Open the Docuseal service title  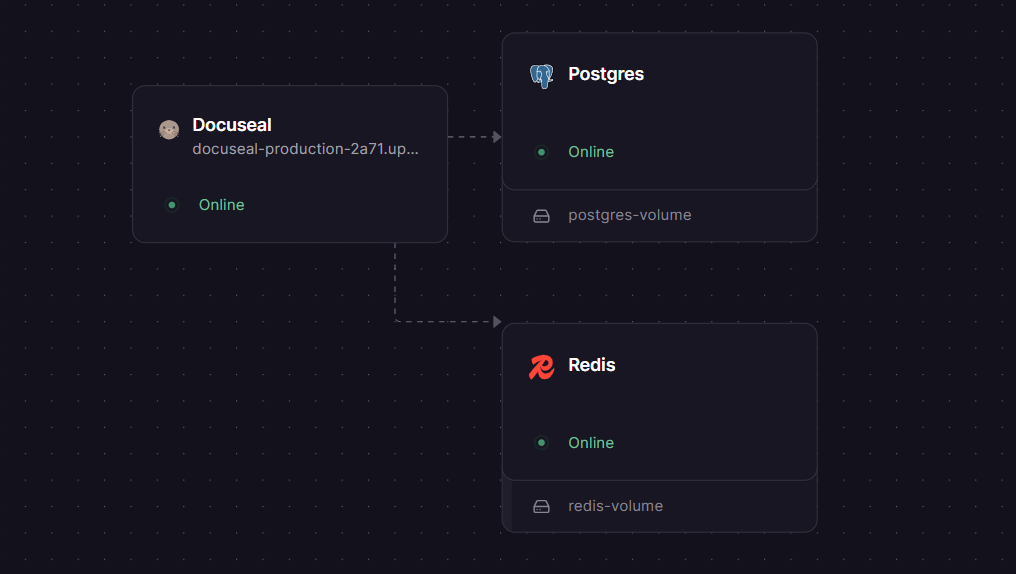click(x=232, y=124)
